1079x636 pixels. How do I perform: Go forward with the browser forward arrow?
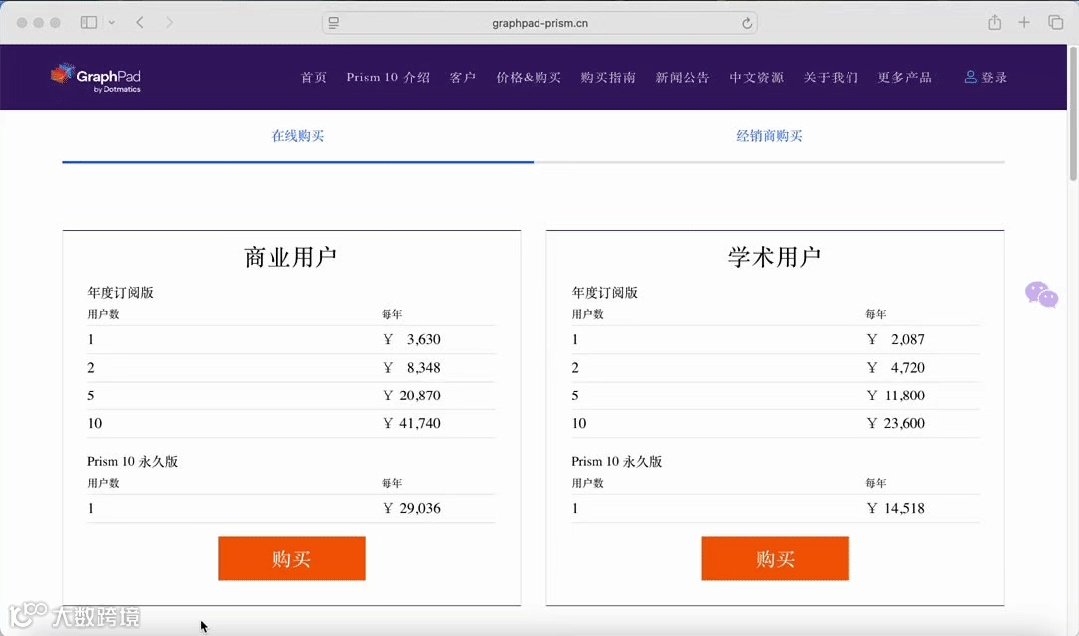pyautogui.click(x=169, y=23)
